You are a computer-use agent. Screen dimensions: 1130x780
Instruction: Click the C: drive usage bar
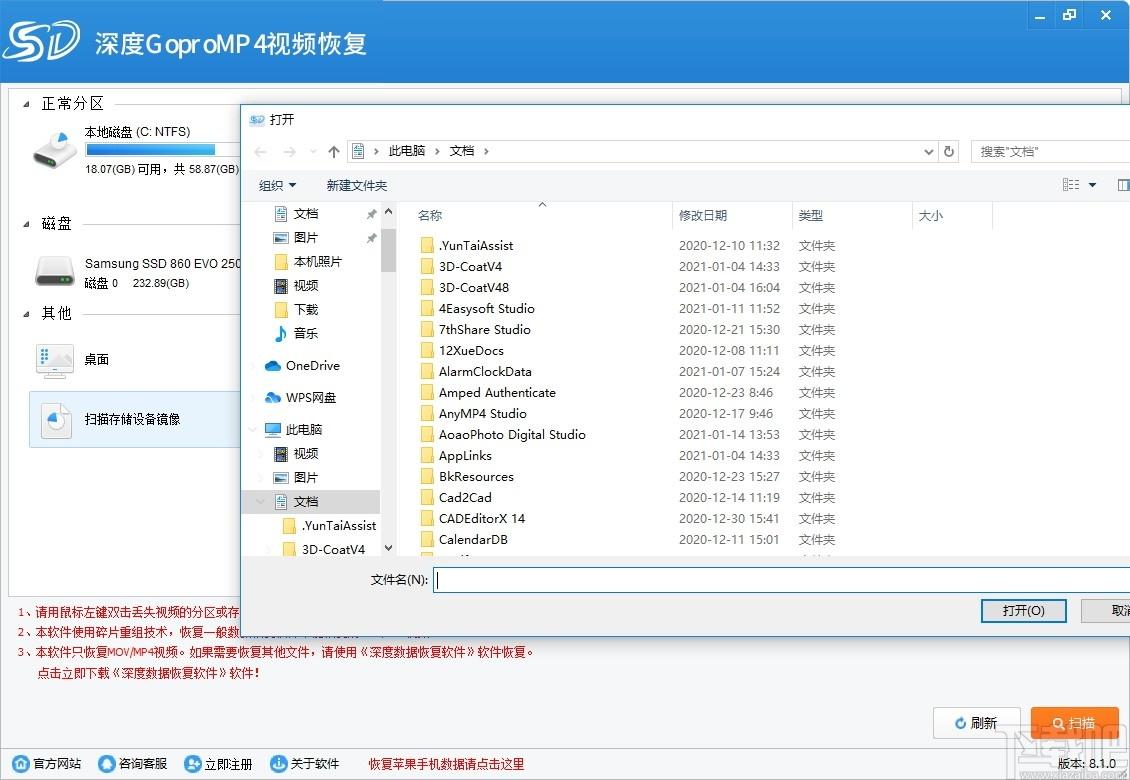(162, 150)
